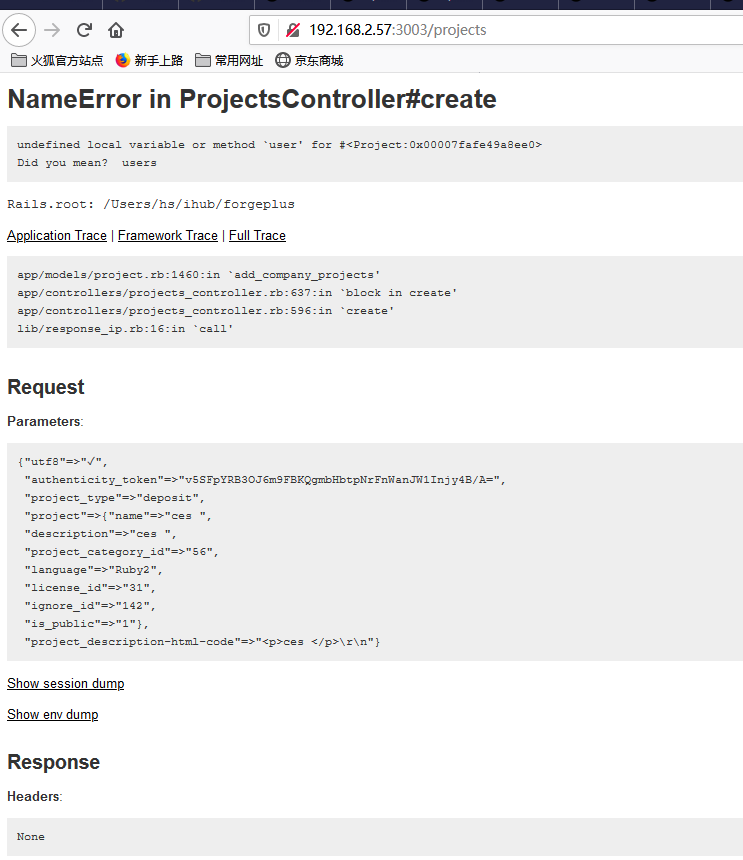
Task: Click the shield tracking protection icon
Action: click(x=264, y=30)
